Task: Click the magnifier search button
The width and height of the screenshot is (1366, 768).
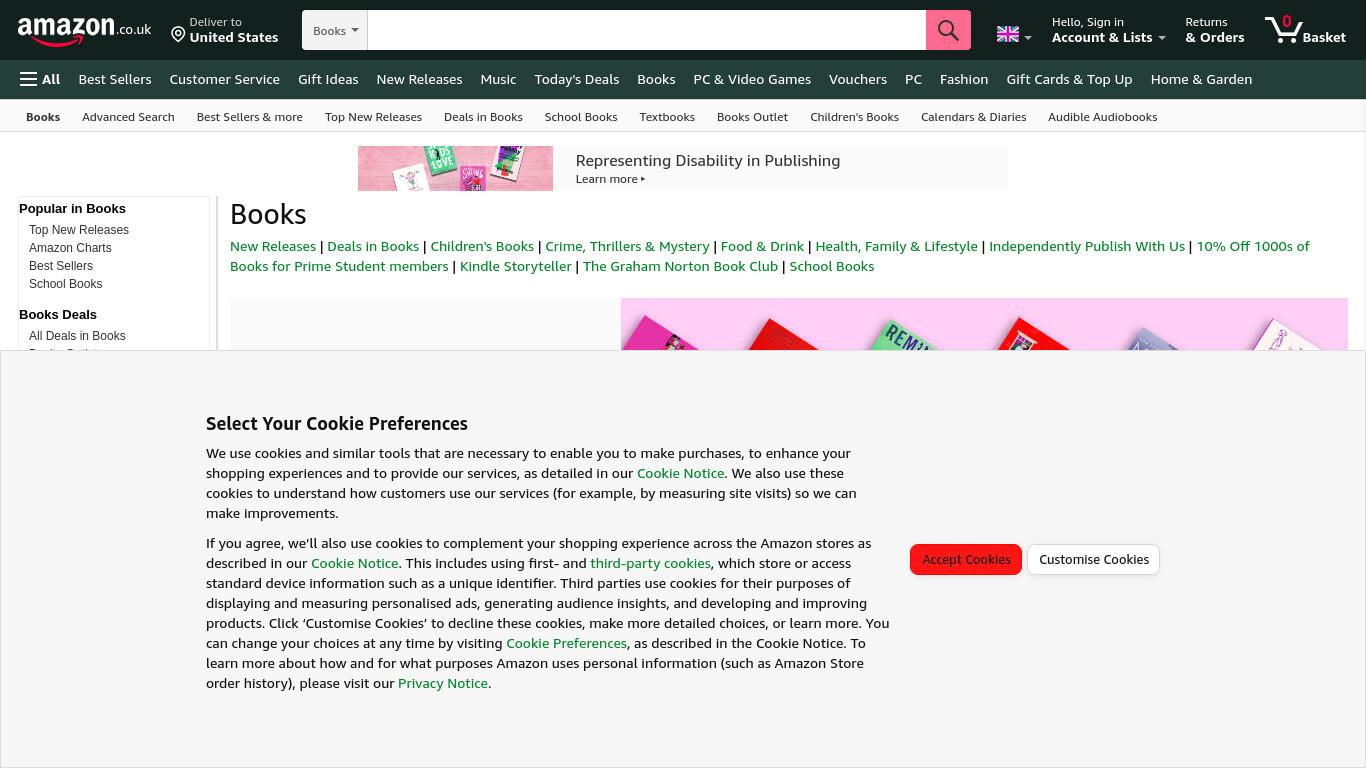Action: pos(948,30)
